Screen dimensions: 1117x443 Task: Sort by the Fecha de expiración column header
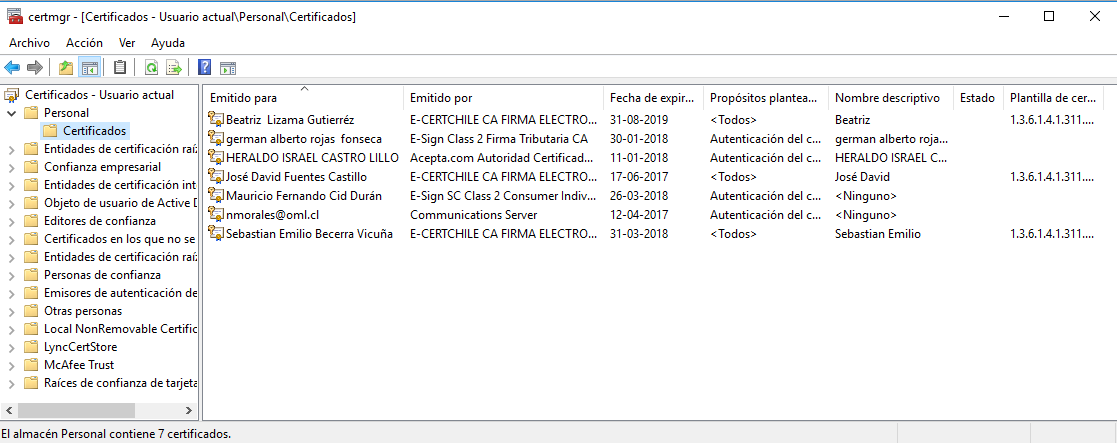coord(651,98)
